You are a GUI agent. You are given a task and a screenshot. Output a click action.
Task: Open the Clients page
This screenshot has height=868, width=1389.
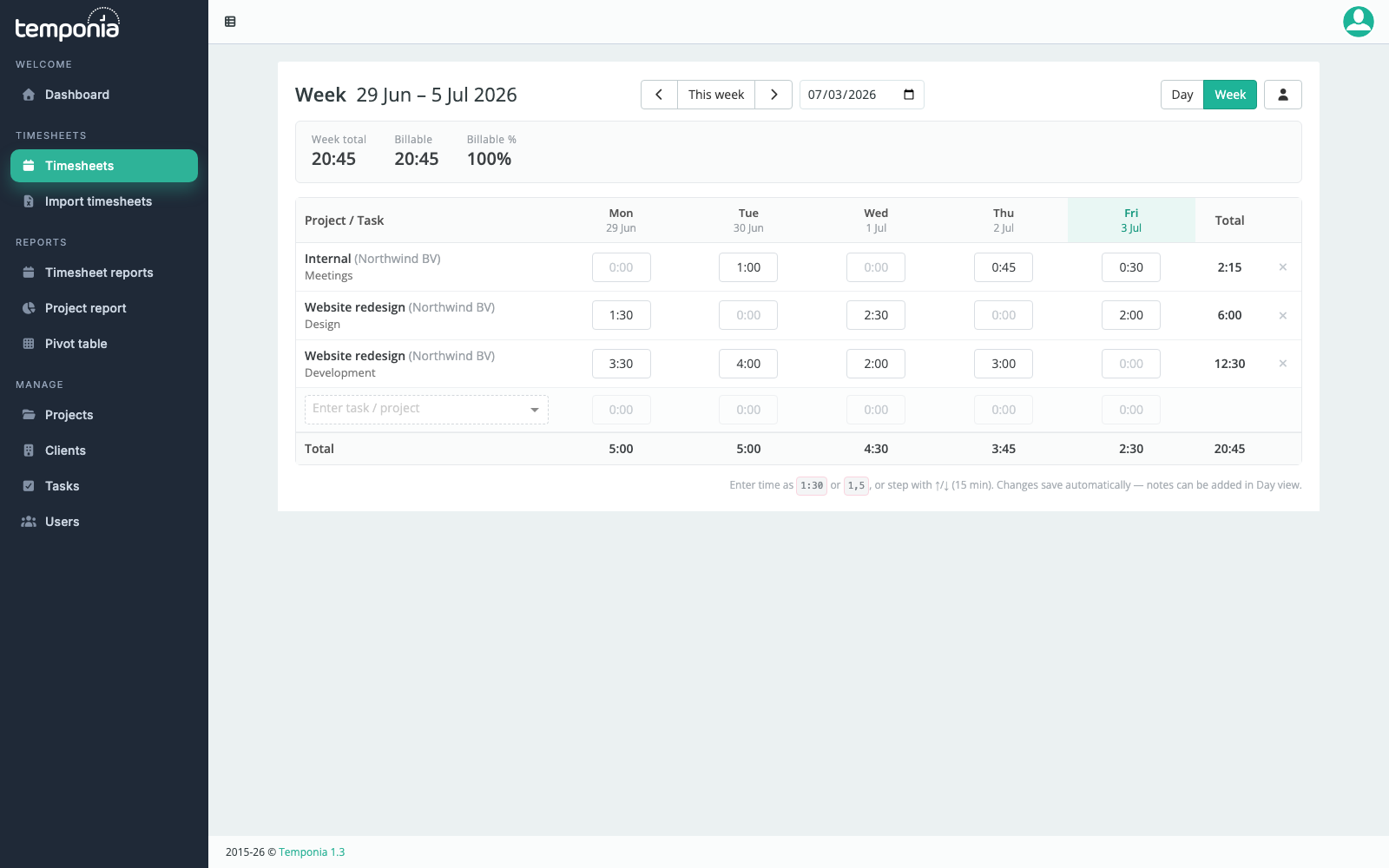click(104, 450)
